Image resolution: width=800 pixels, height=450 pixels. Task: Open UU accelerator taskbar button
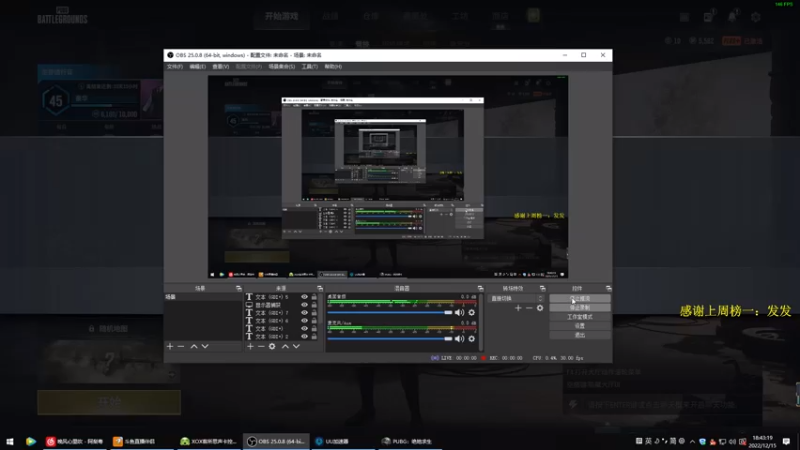coord(343,441)
